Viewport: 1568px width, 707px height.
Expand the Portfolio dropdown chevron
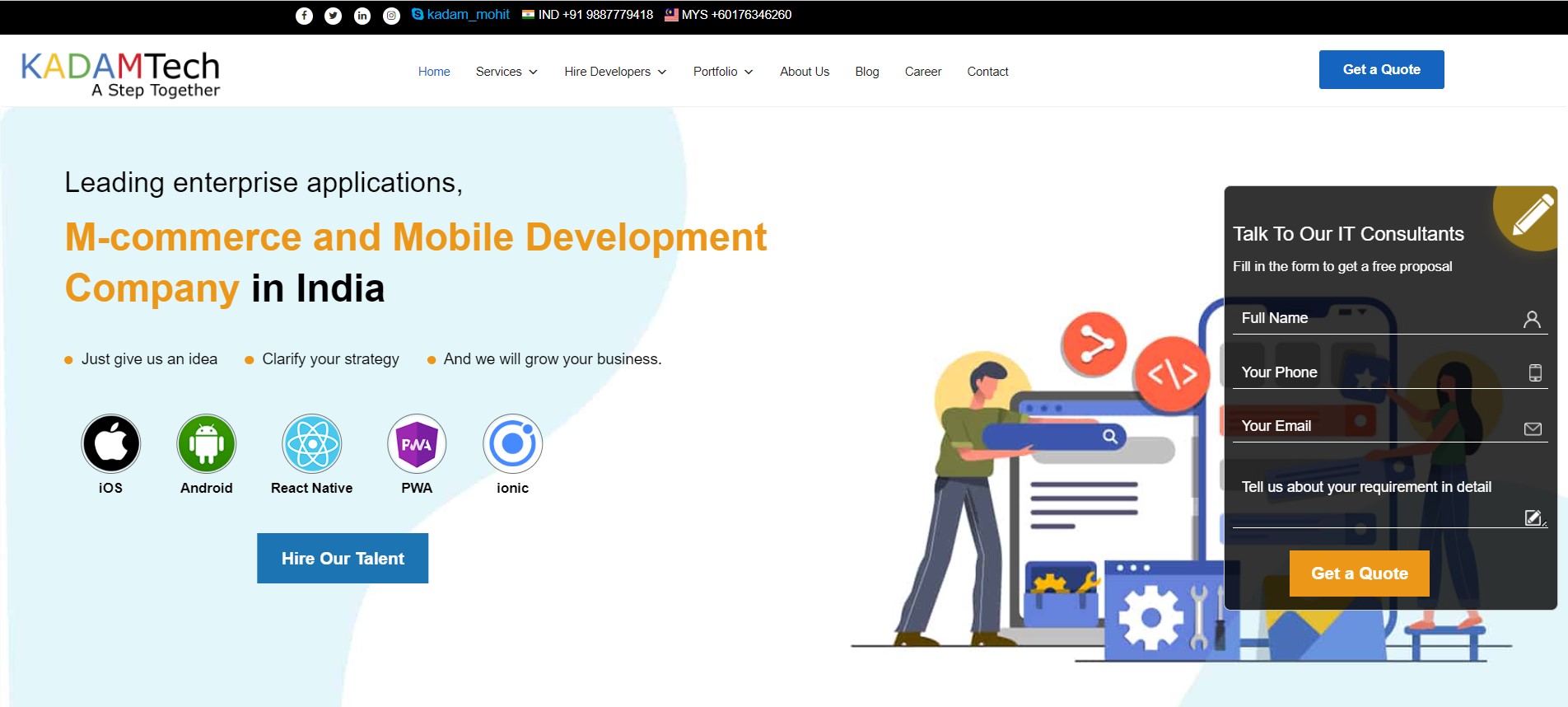pos(749,73)
